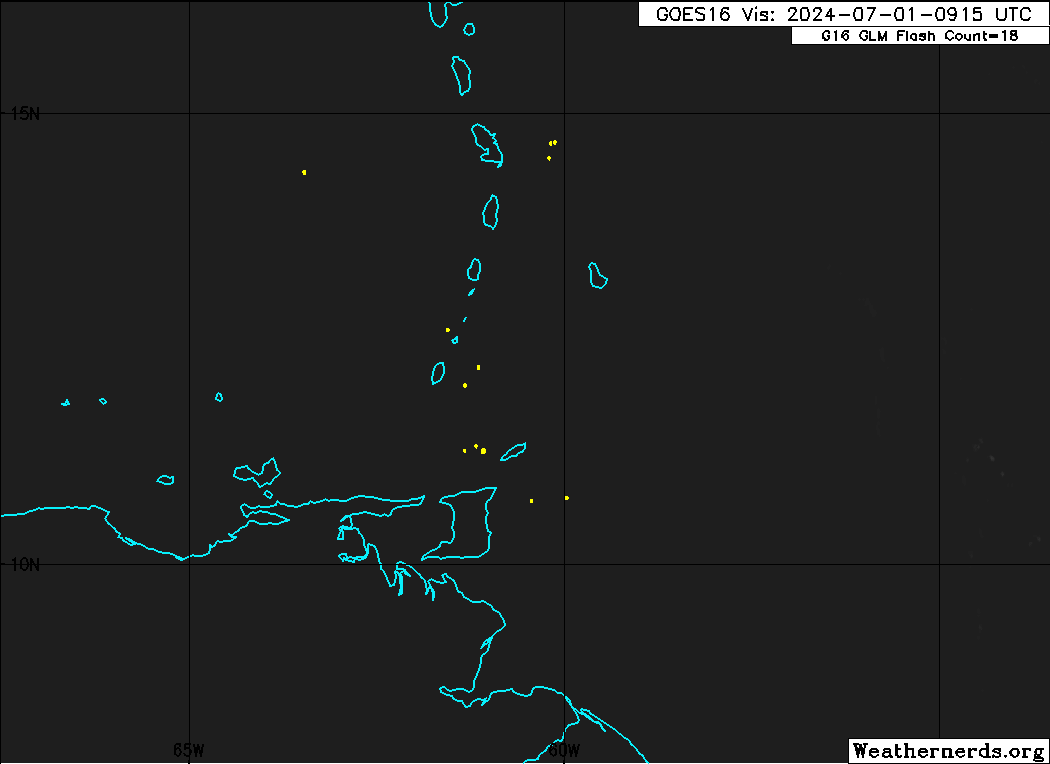1050x764 pixels.
Task: Click the Weathernerds.org watermark
Action: click(x=946, y=750)
